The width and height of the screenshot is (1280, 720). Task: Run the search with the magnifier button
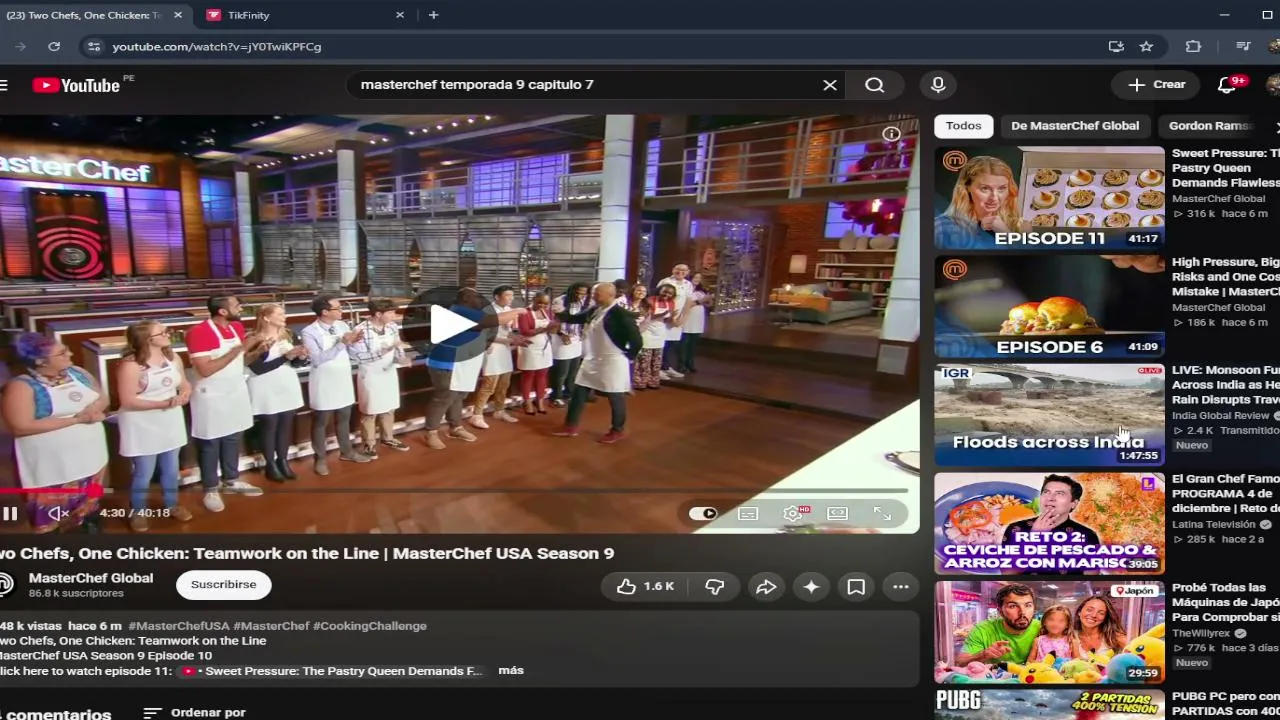[x=875, y=85]
